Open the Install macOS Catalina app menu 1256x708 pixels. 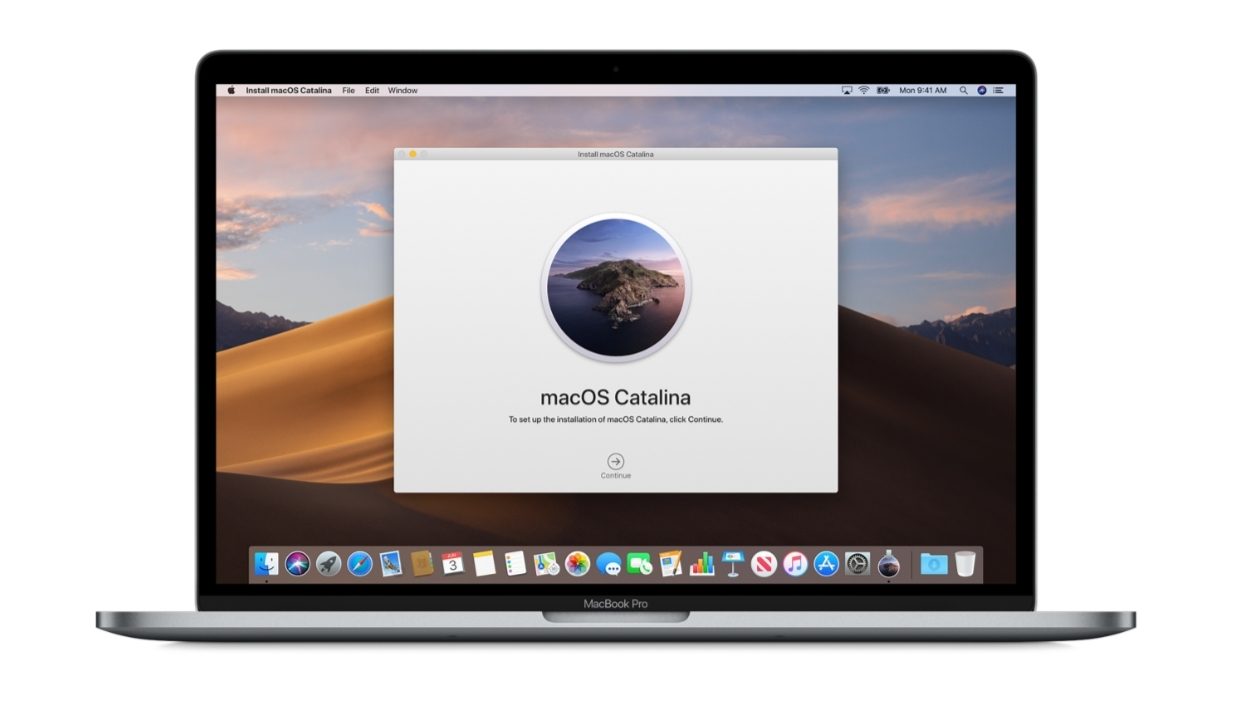pyautogui.click(x=289, y=90)
